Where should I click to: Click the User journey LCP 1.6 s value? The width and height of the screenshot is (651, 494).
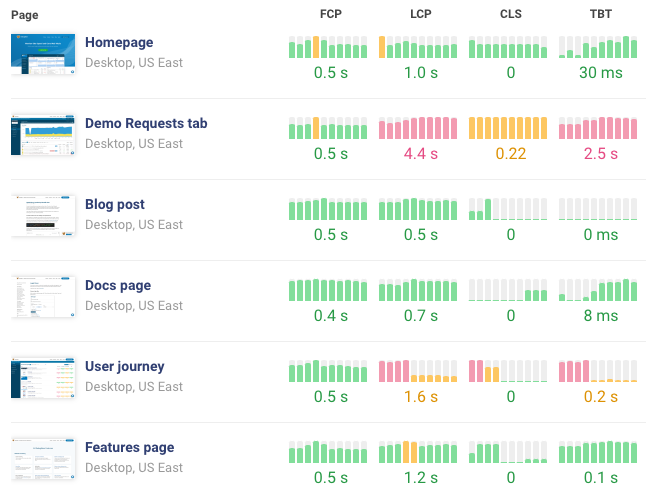click(420, 397)
